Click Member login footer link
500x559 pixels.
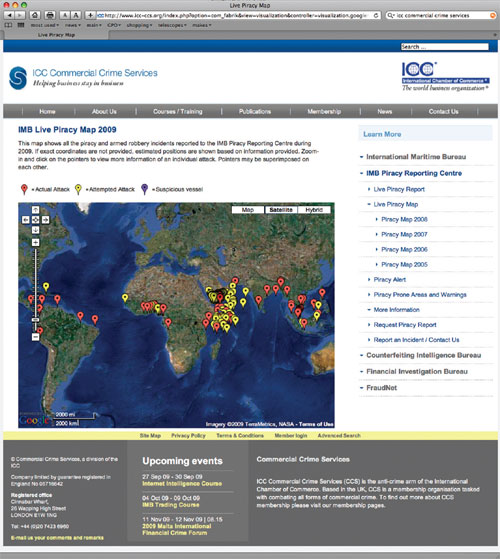[x=290, y=436]
